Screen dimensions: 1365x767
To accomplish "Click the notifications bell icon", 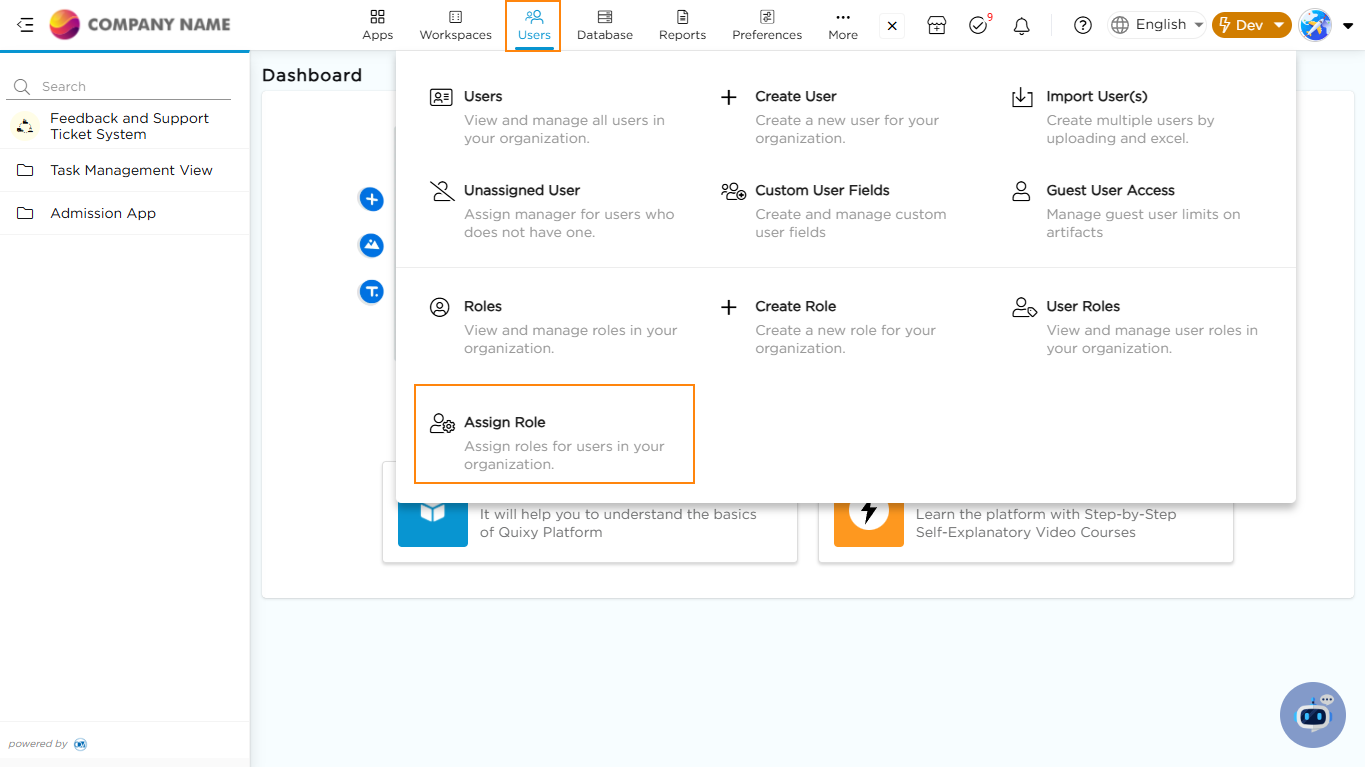I will [x=1021, y=26].
